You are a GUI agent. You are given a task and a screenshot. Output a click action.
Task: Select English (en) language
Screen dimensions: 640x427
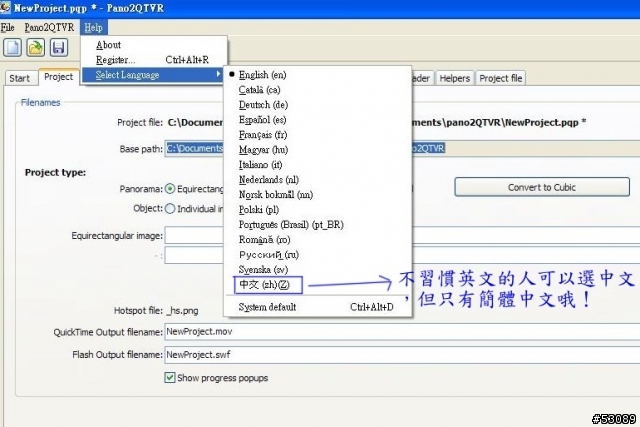pos(318,75)
